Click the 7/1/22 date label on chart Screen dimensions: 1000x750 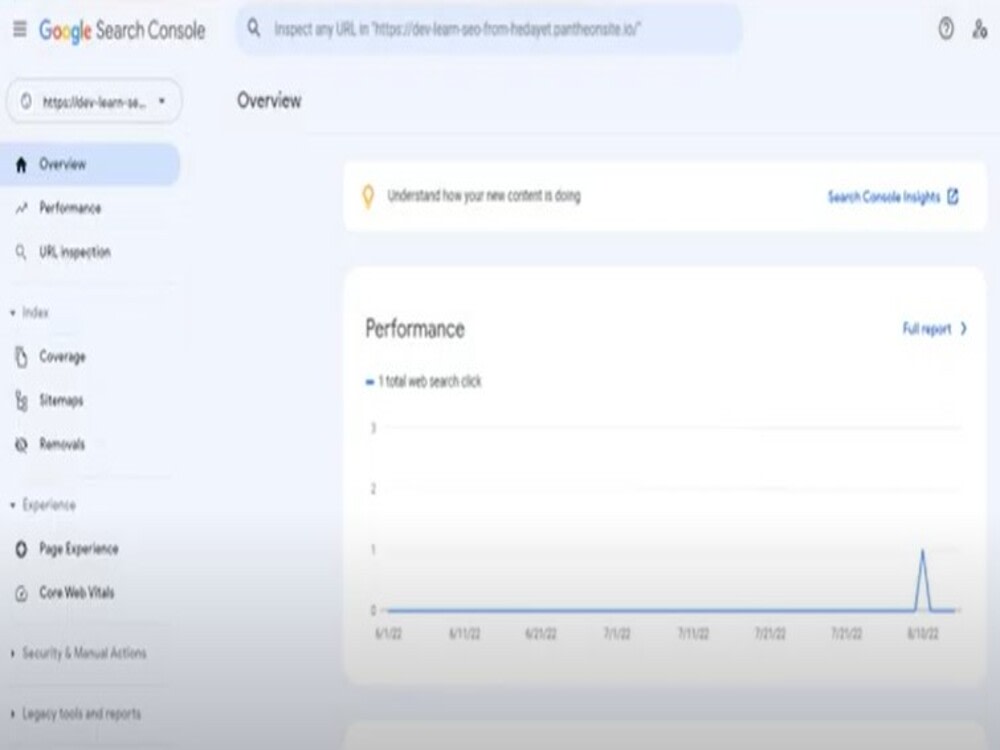pos(617,633)
